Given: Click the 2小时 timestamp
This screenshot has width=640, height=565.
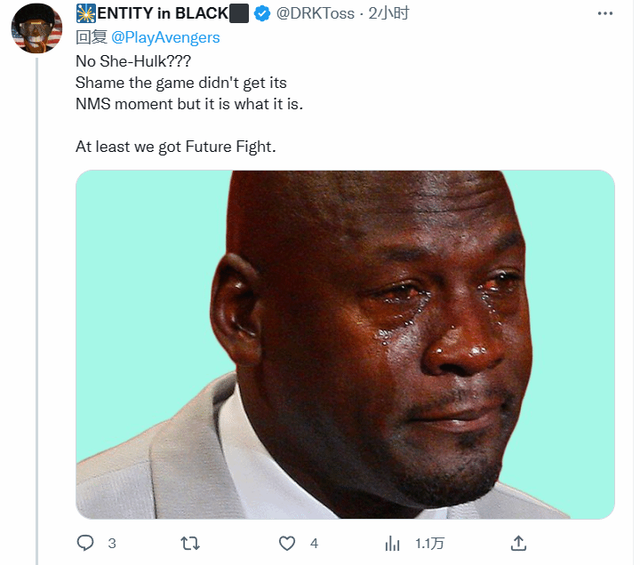Looking at the screenshot, I should pos(389,13).
